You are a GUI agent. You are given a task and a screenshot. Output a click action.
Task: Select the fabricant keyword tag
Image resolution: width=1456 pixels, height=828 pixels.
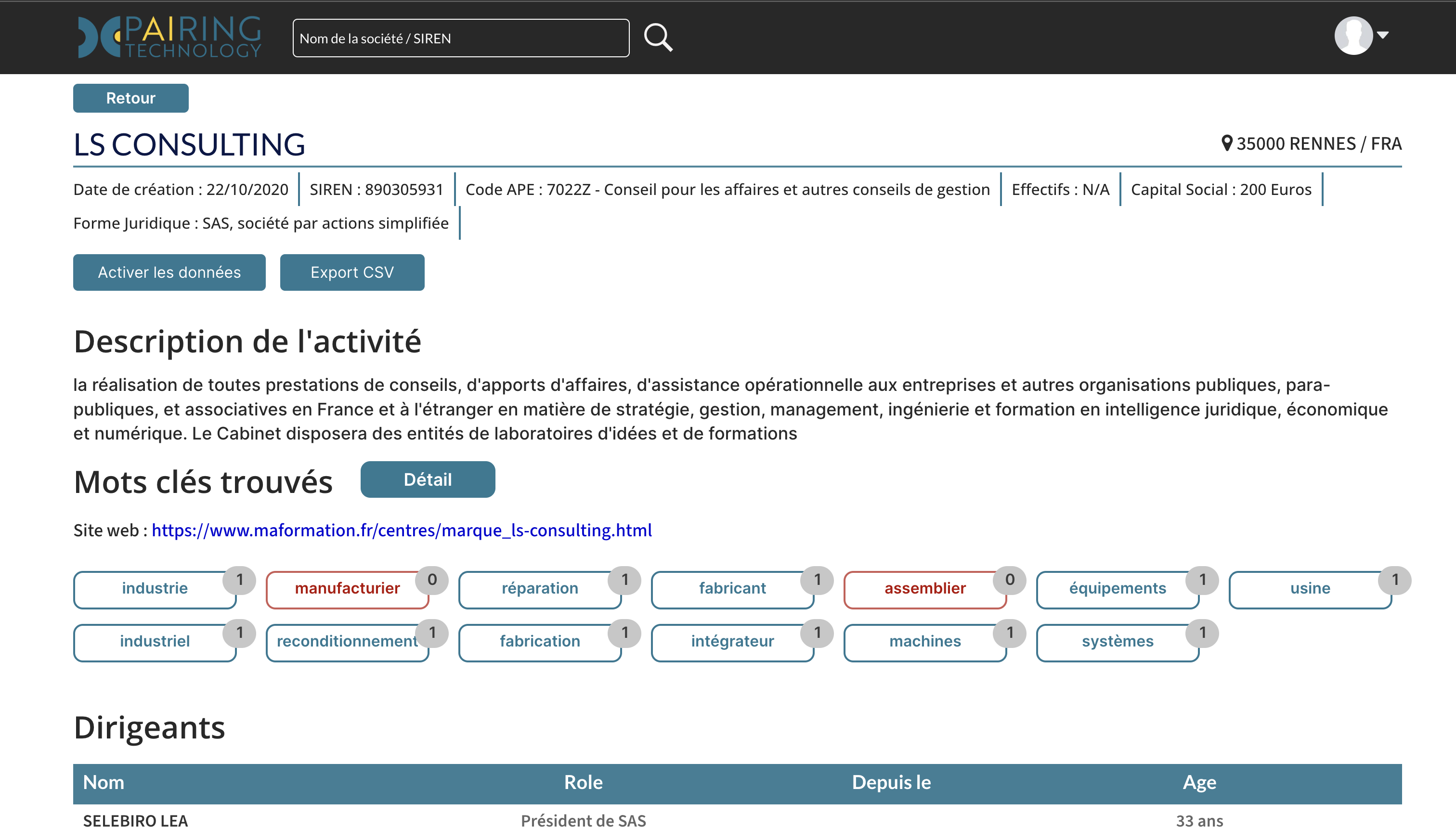732,589
